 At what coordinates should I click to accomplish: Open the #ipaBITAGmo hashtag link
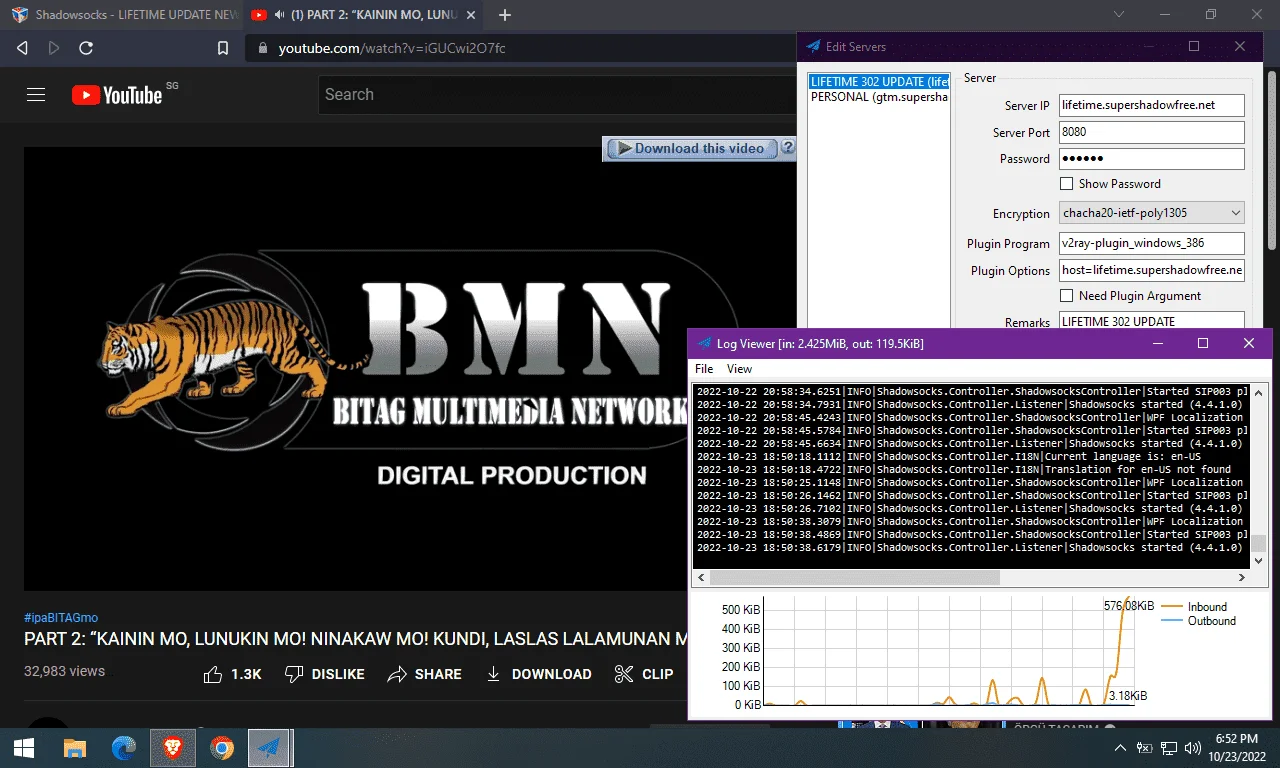(61, 617)
